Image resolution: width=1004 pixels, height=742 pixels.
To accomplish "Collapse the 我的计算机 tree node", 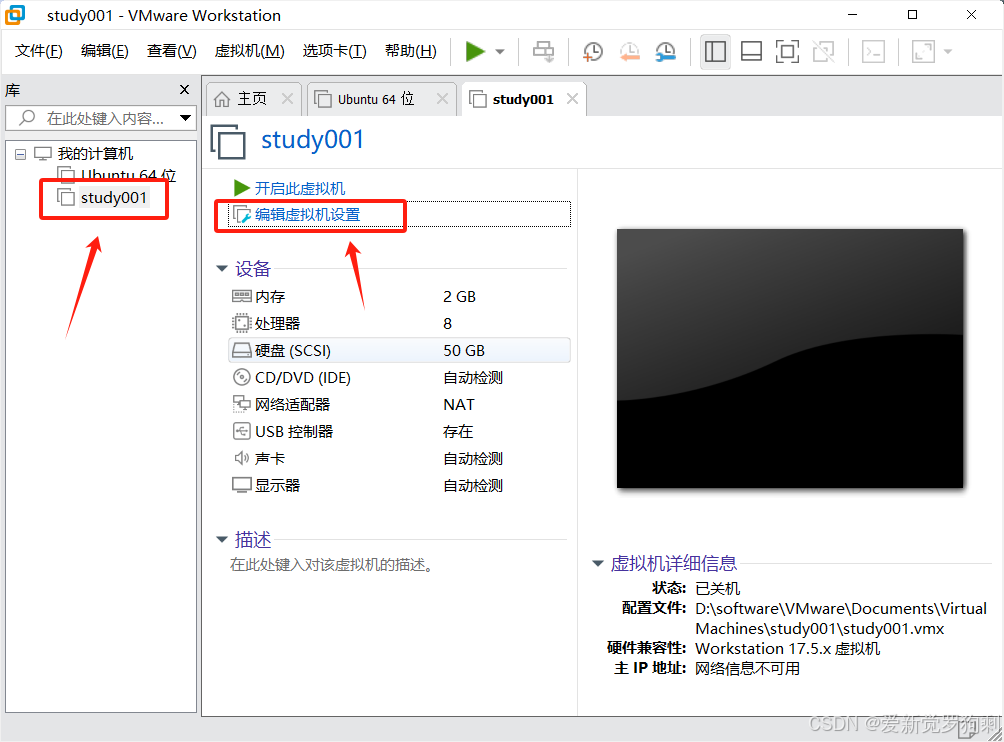I will pyautogui.click(x=20, y=154).
